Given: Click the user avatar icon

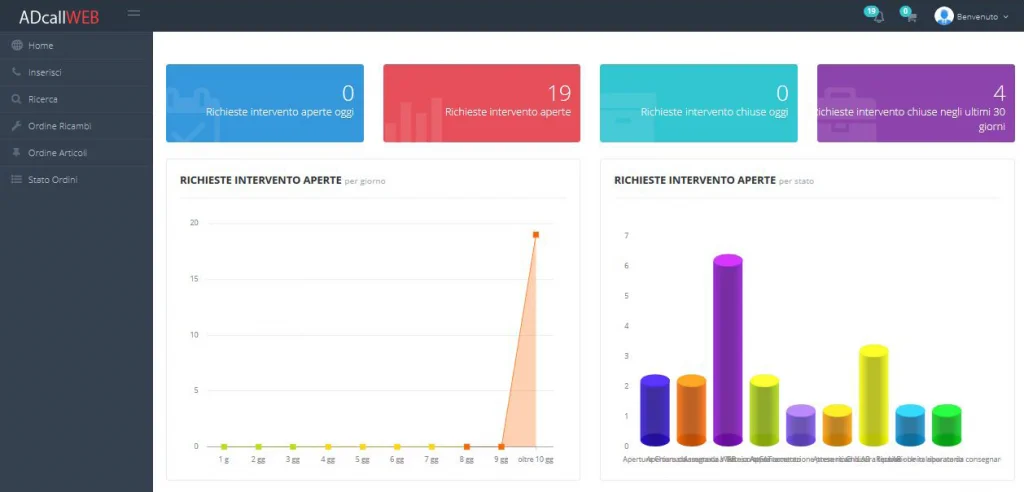Looking at the screenshot, I should click(943, 16).
